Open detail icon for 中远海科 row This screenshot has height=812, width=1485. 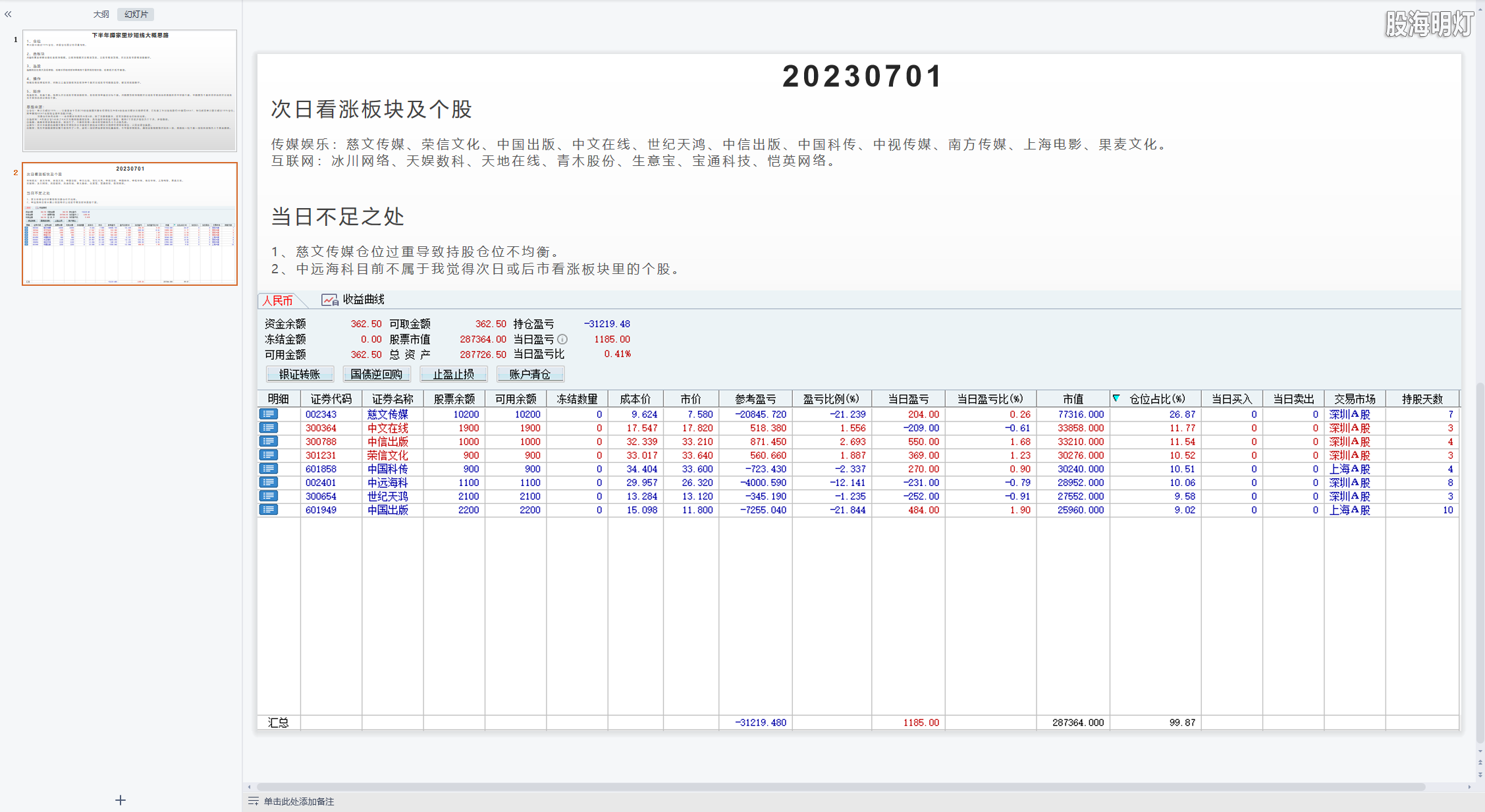point(269,483)
